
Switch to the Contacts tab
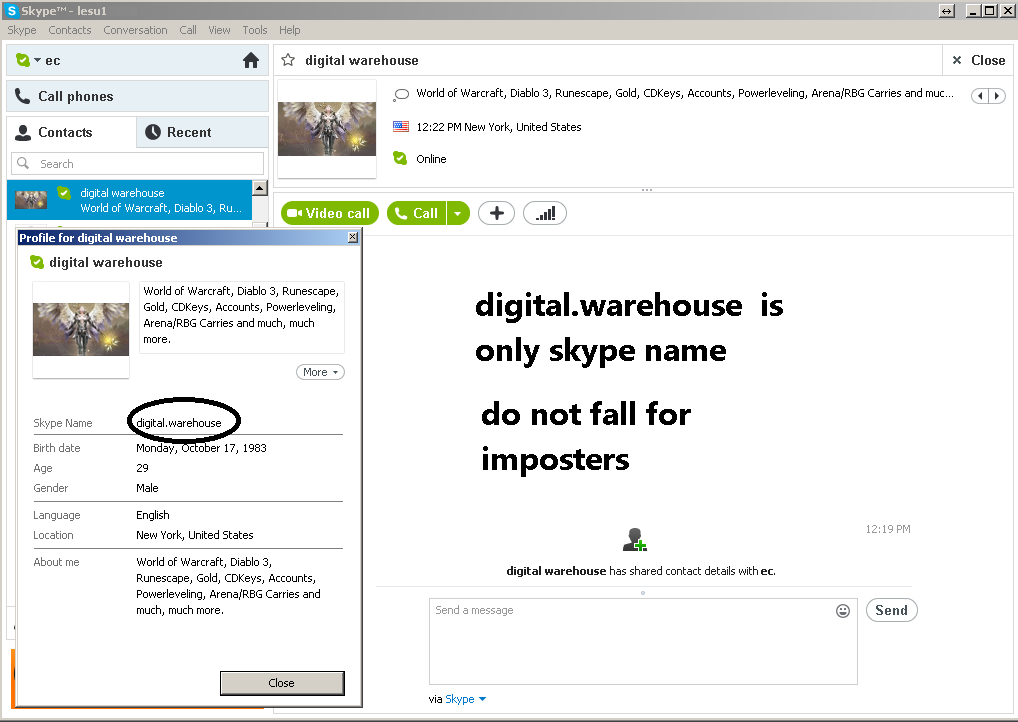pos(71,132)
